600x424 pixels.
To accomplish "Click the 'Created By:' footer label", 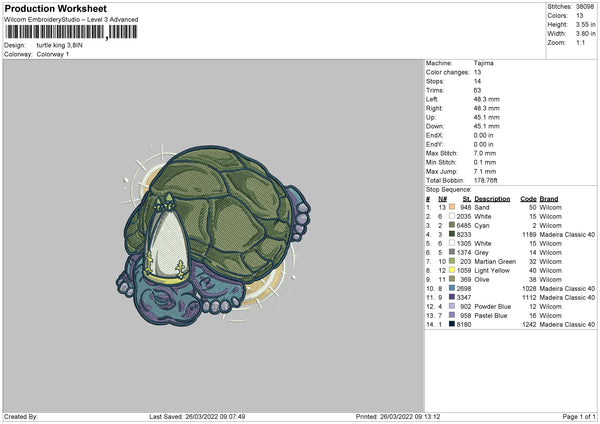I will coord(21,416).
